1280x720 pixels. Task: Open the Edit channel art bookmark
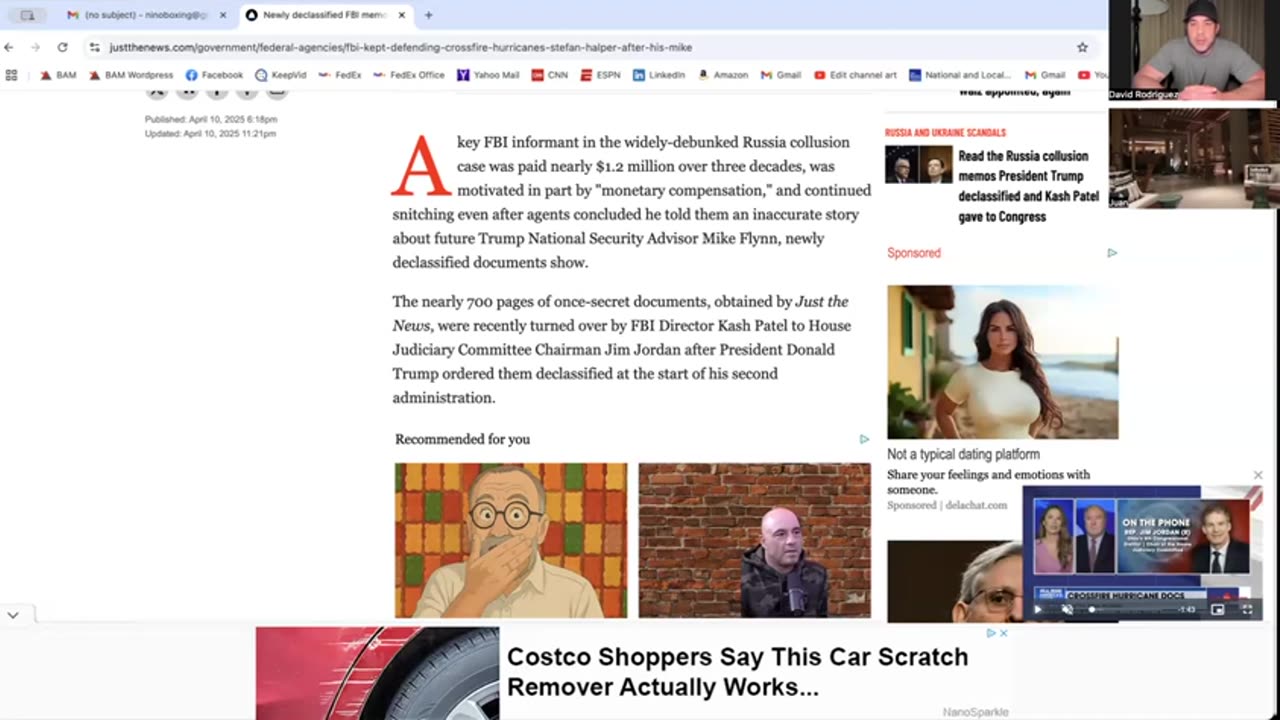point(855,75)
